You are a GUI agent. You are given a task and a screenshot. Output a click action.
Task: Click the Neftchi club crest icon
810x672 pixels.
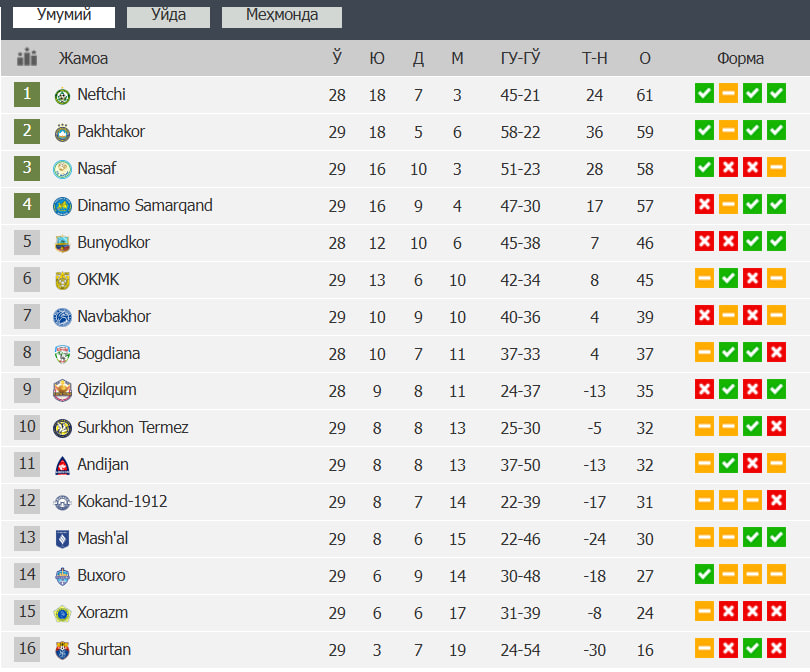pos(62,95)
